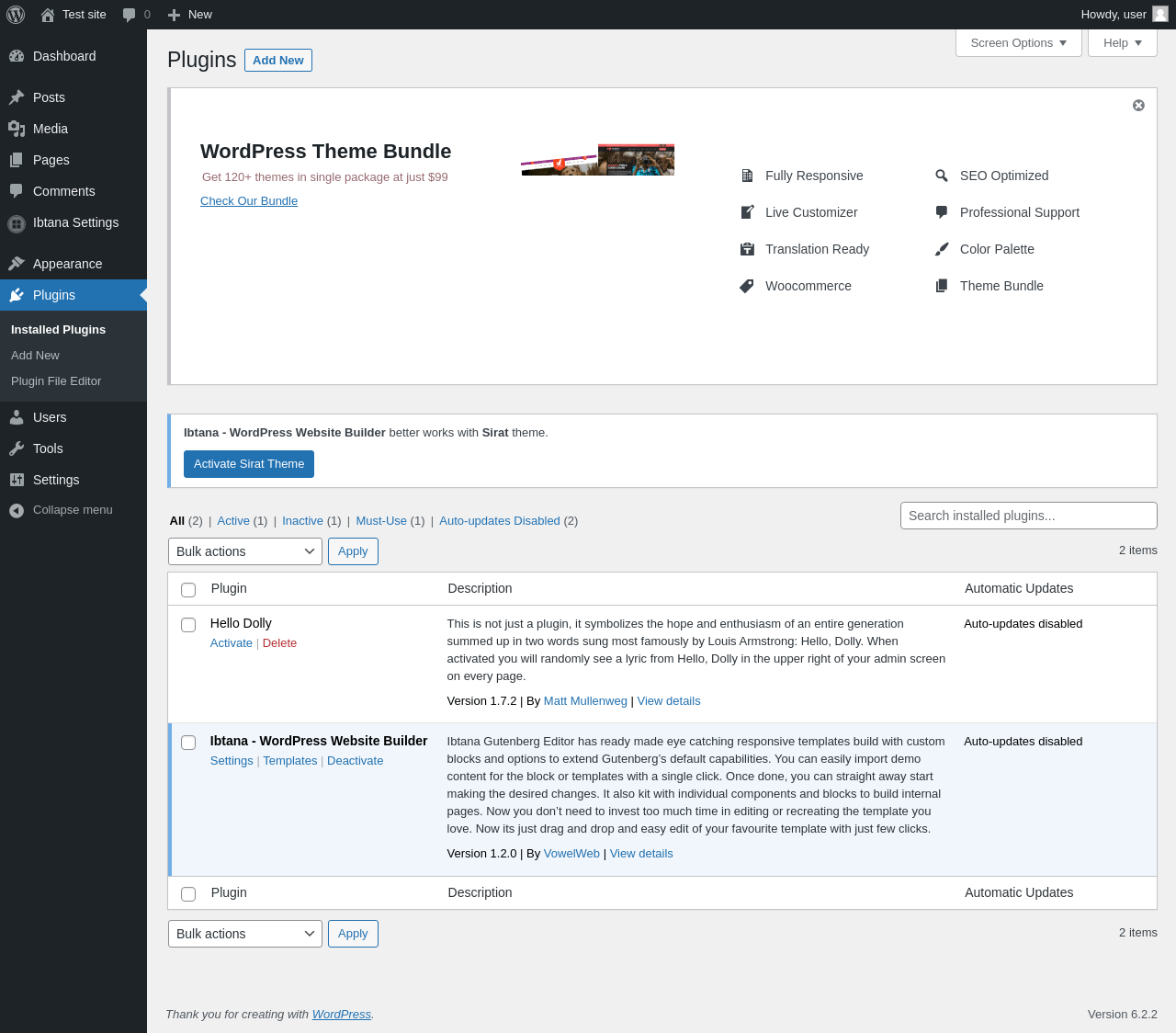Click the Appearance paintbrush icon
The image size is (1176, 1033).
click(x=17, y=264)
